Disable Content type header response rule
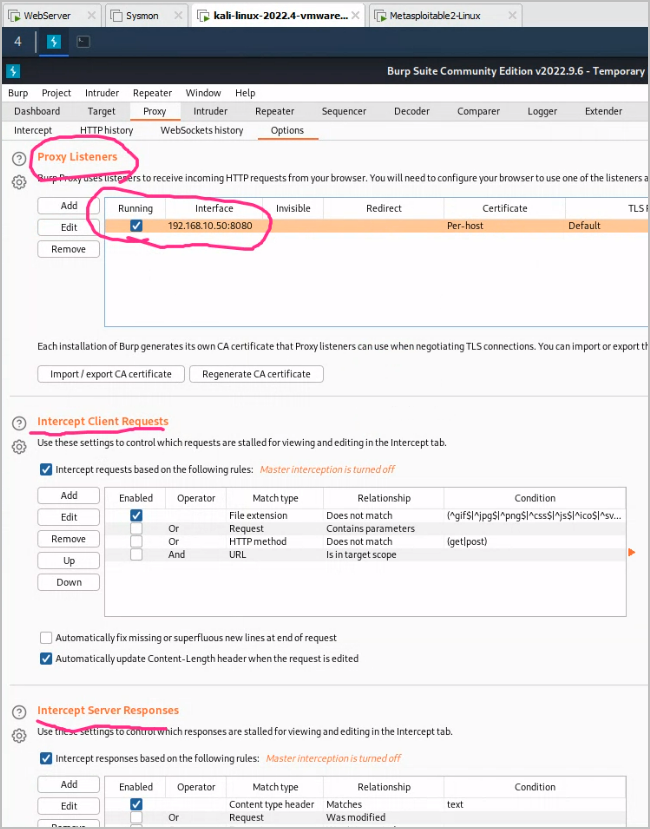650x829 pixels. point(136,804)
